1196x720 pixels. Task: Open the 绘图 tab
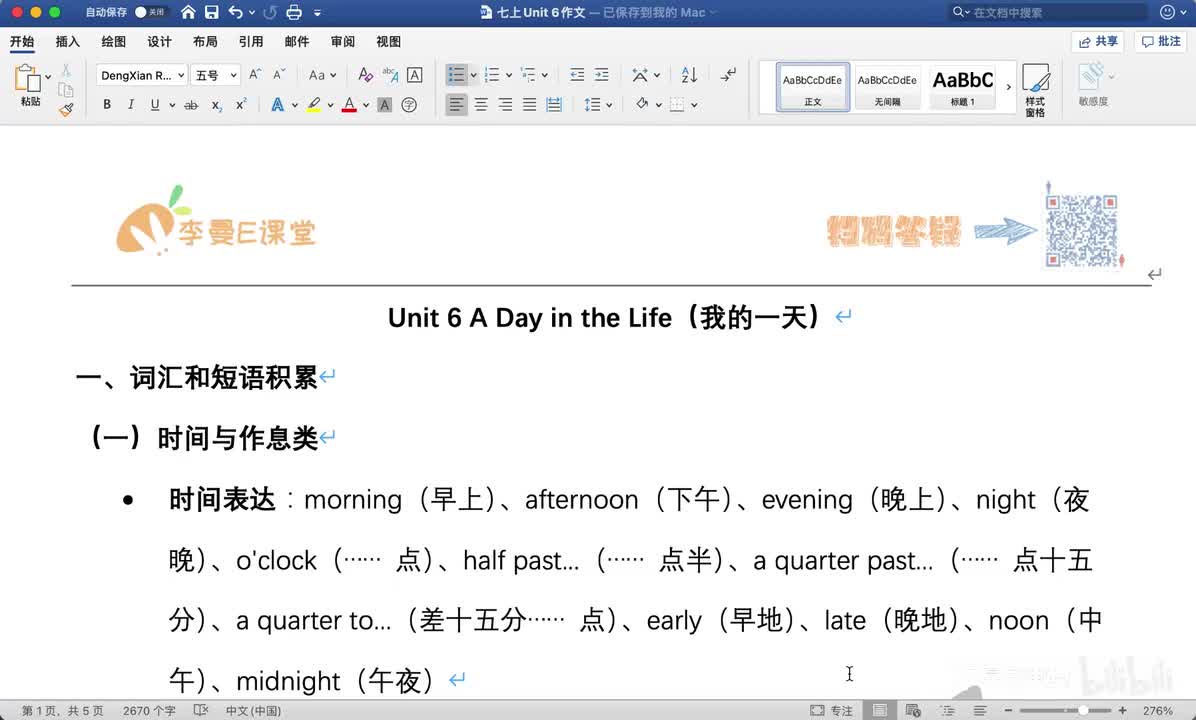pyautogui.click(x=114, y=41)
